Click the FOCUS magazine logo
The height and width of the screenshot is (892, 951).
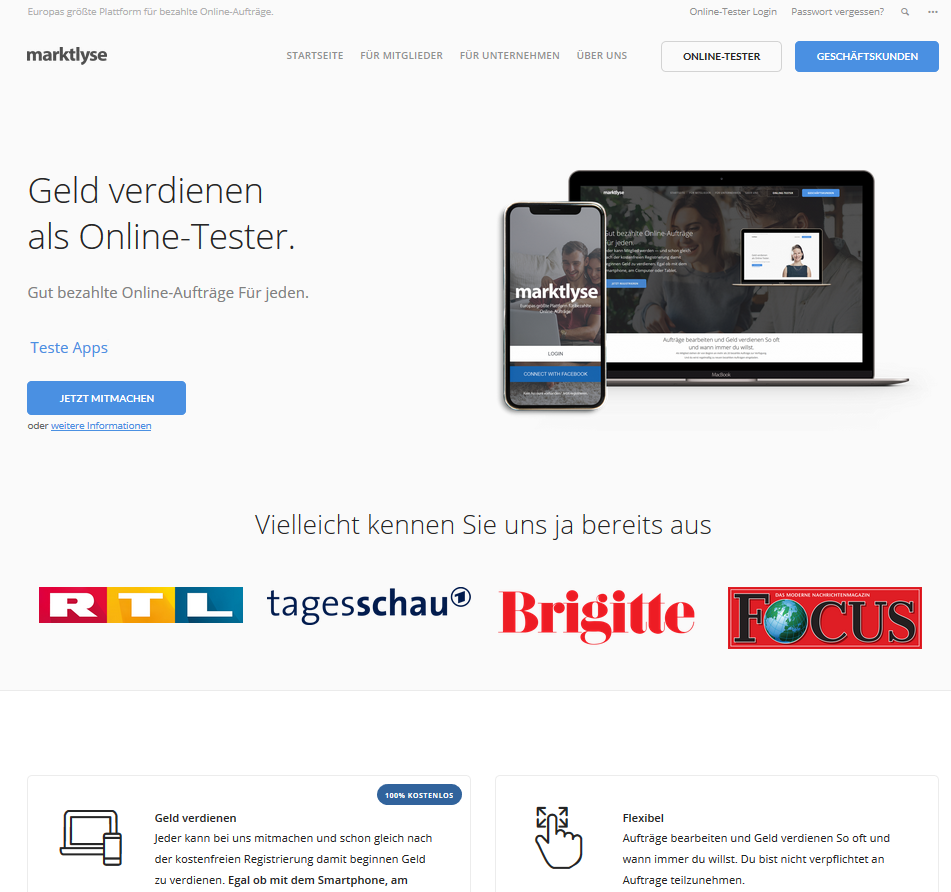pyautogui.click(x=825, y=617)
